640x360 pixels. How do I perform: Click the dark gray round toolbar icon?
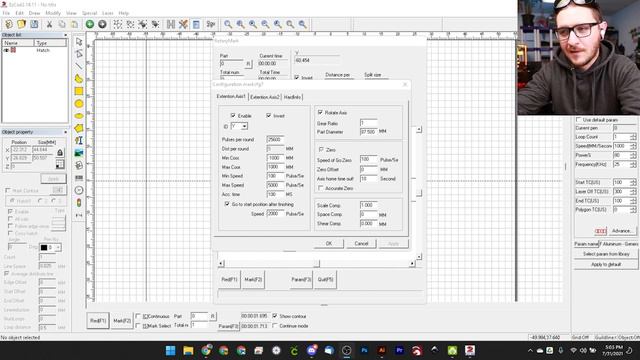tap(102, 24)
